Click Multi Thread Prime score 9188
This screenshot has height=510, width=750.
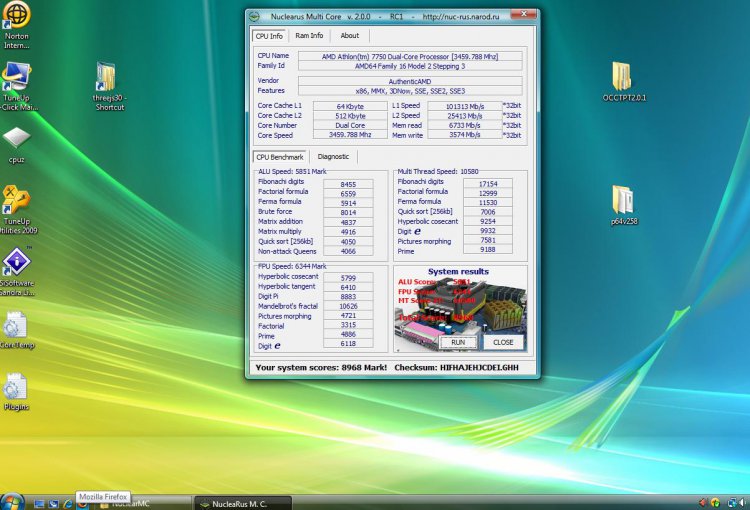coord(488,249)
